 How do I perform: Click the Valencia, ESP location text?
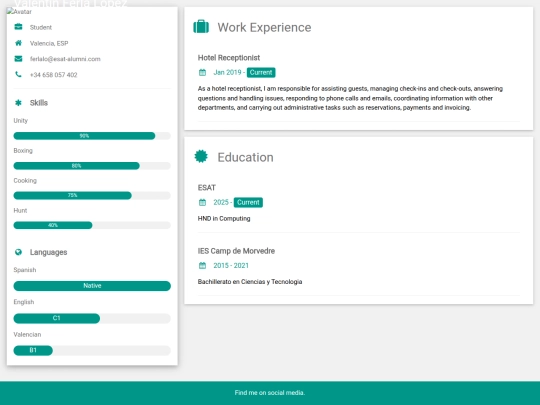pos(49,43)
